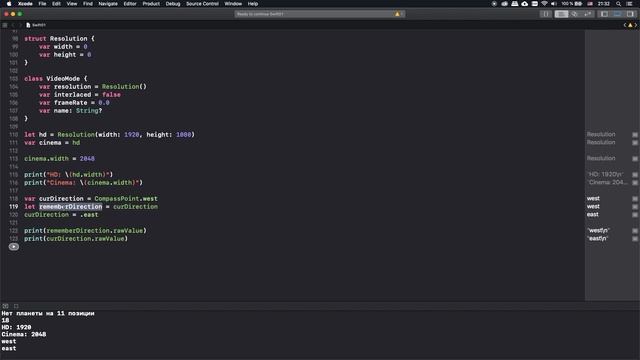Click the square icon in the debug bar
640x360 pixels.
(16, 306)
